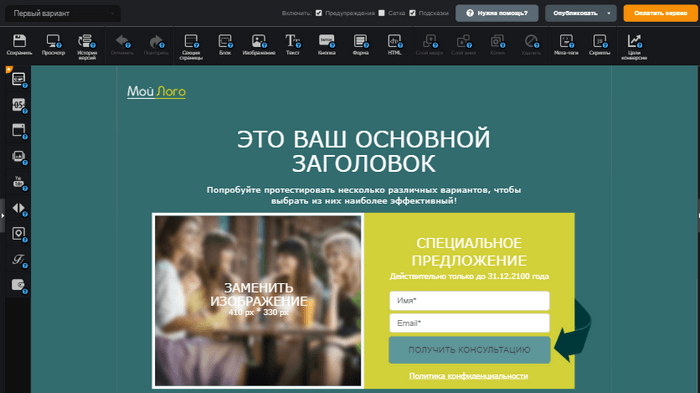
Task: Select the СПЕЦИАЛЬНОЕ ПРЕДЛОЖЕНИЕ heading text
Action: pos(469,252)
